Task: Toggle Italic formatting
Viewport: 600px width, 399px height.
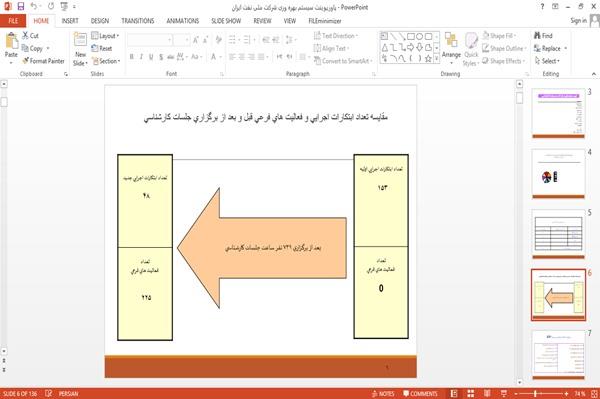Action: [141, 57]
